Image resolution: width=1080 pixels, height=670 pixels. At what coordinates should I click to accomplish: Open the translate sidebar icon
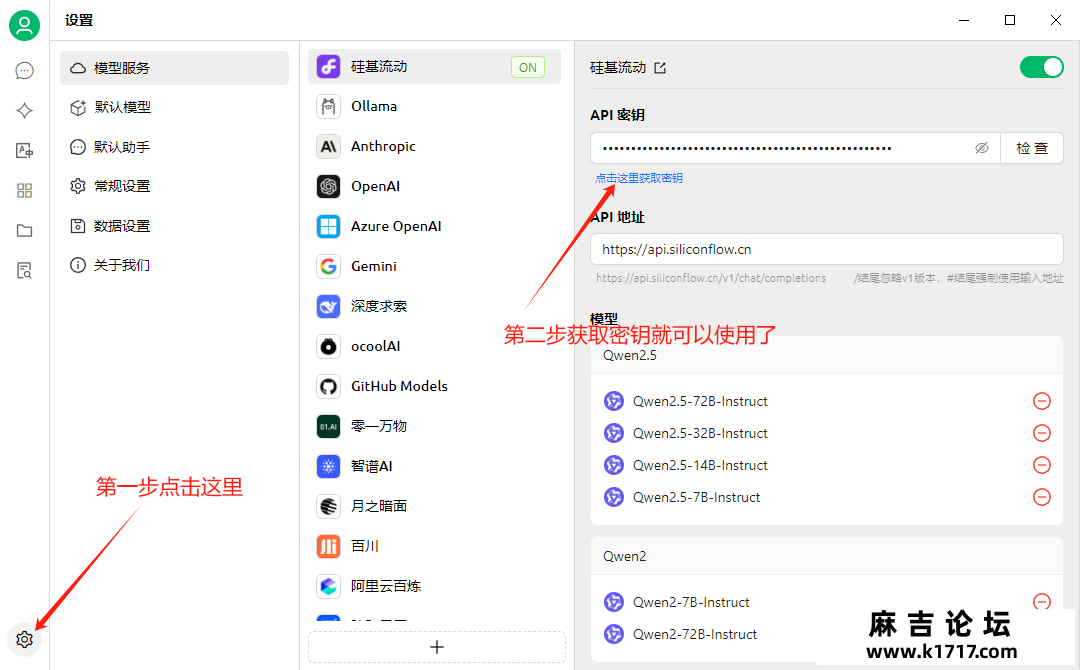point(24,150)
